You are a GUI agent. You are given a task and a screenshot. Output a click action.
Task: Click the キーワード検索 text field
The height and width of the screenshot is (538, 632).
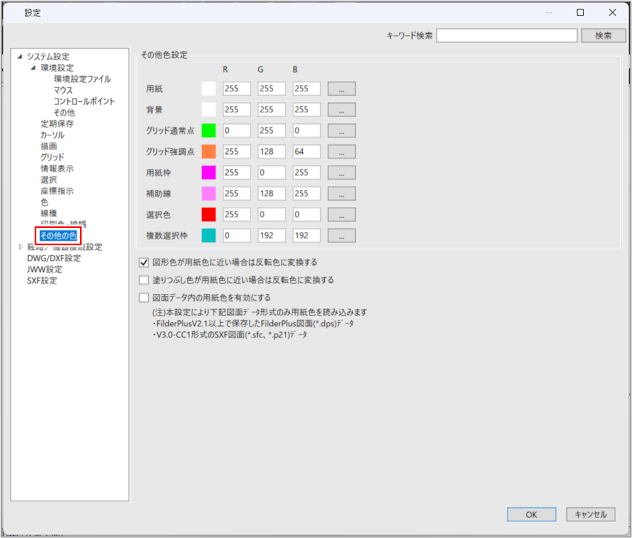coord(506,35)
